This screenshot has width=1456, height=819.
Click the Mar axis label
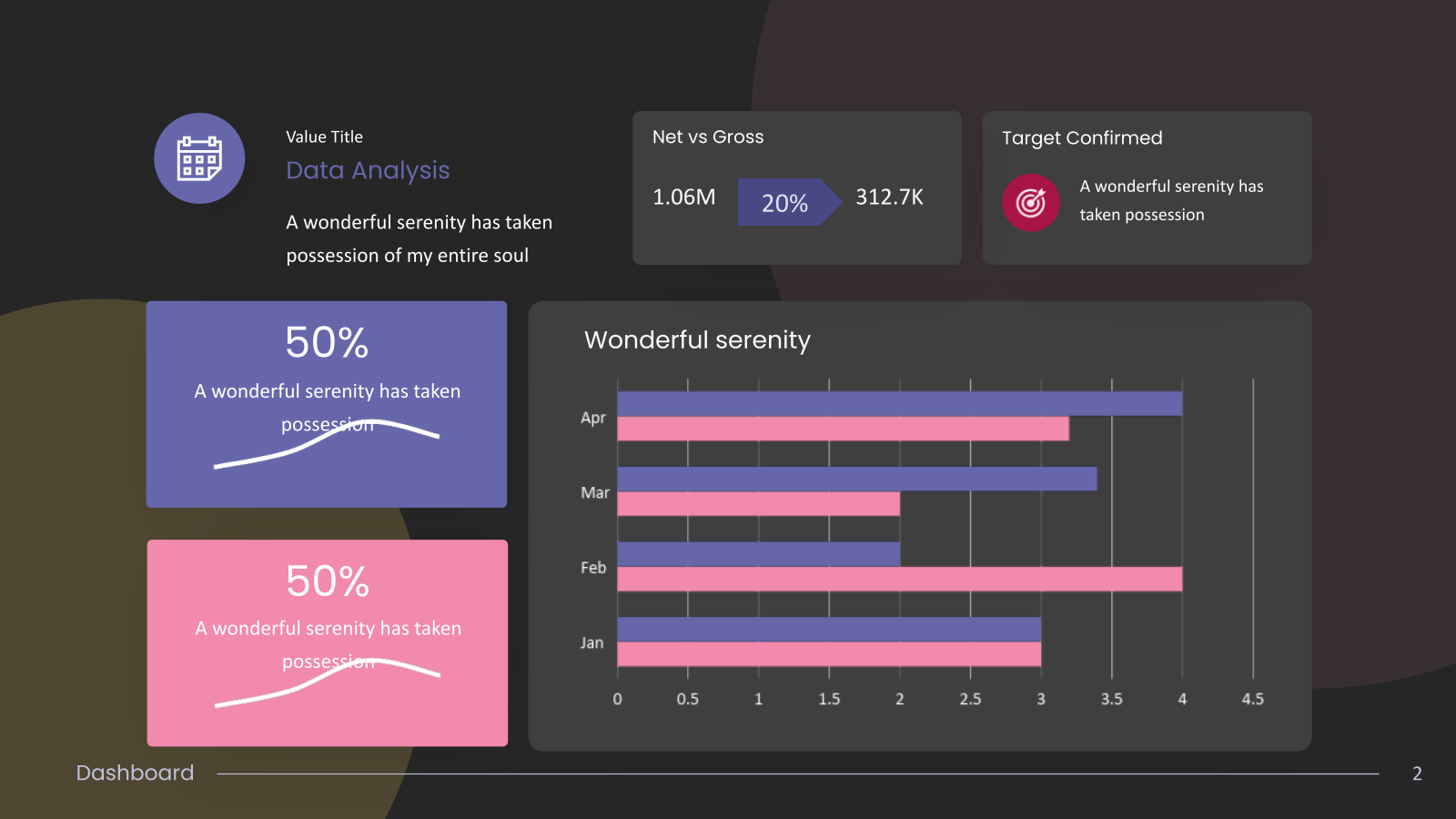(595, 492)
